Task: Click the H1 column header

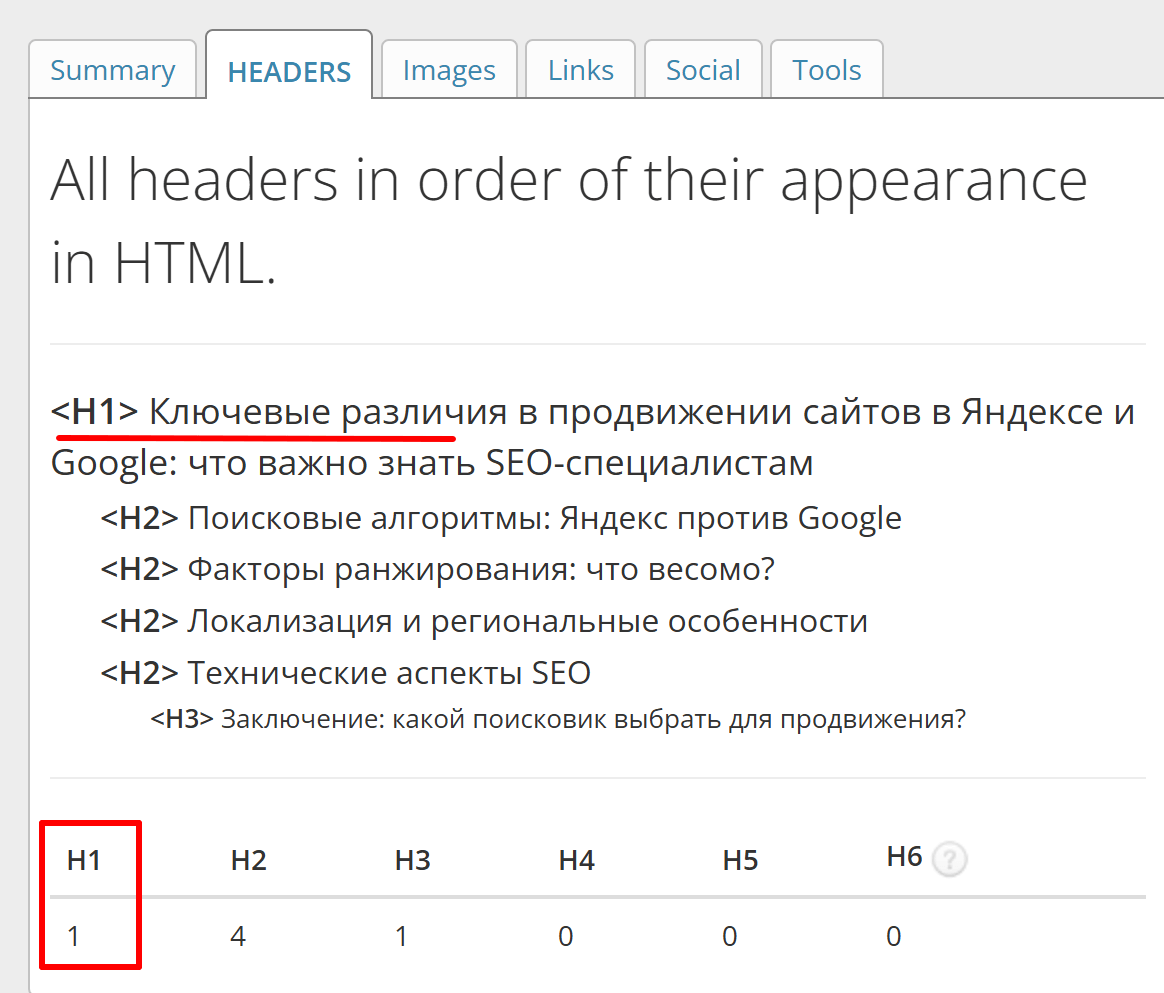Action: pos(84,860)
